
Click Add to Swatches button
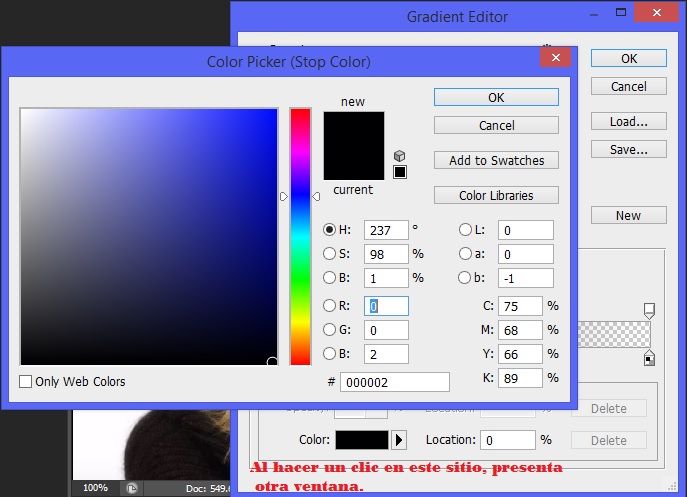pyautogui.click(x=496, y=160)
